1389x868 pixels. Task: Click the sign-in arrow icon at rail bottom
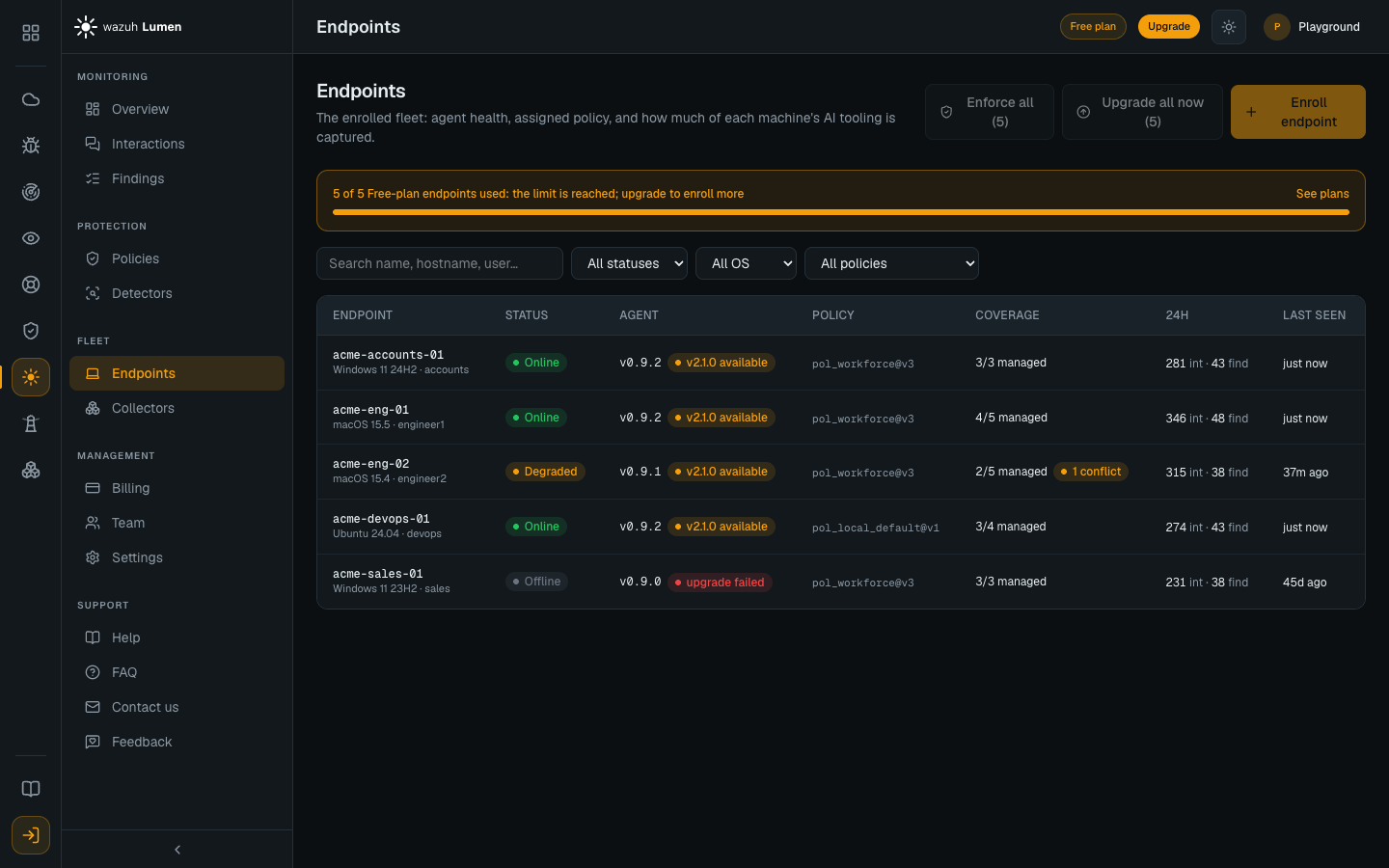pos(31,835)
